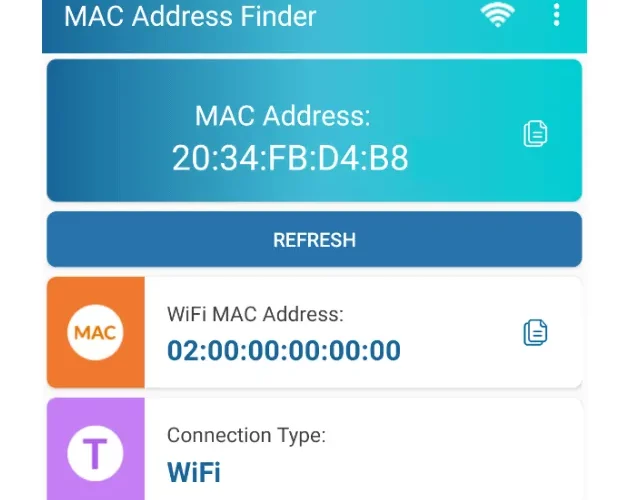Viewport: 629px width, 500px height.
Task: Tap the orange MAC circle icon
Action: [95, 332]
